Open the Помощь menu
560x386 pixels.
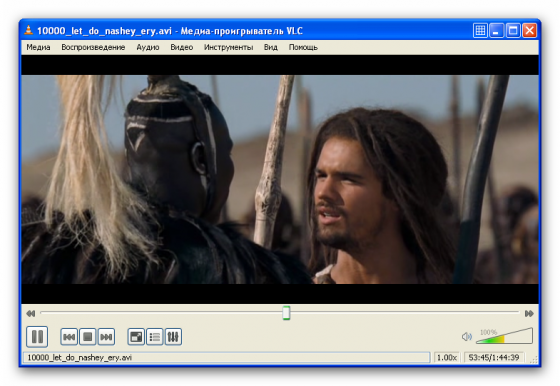[x=303, y=47]
